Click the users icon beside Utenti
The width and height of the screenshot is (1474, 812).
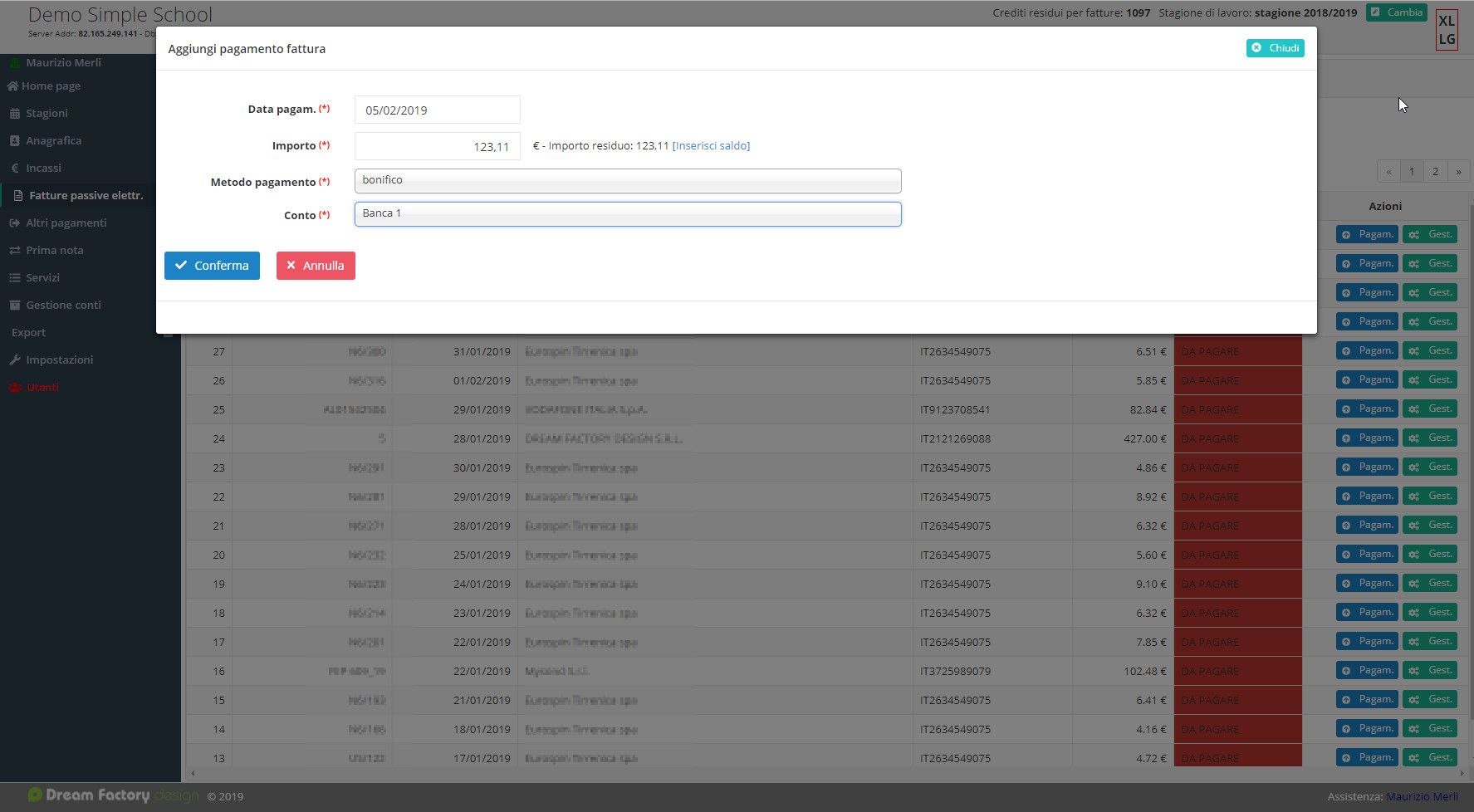pos(14,387)
